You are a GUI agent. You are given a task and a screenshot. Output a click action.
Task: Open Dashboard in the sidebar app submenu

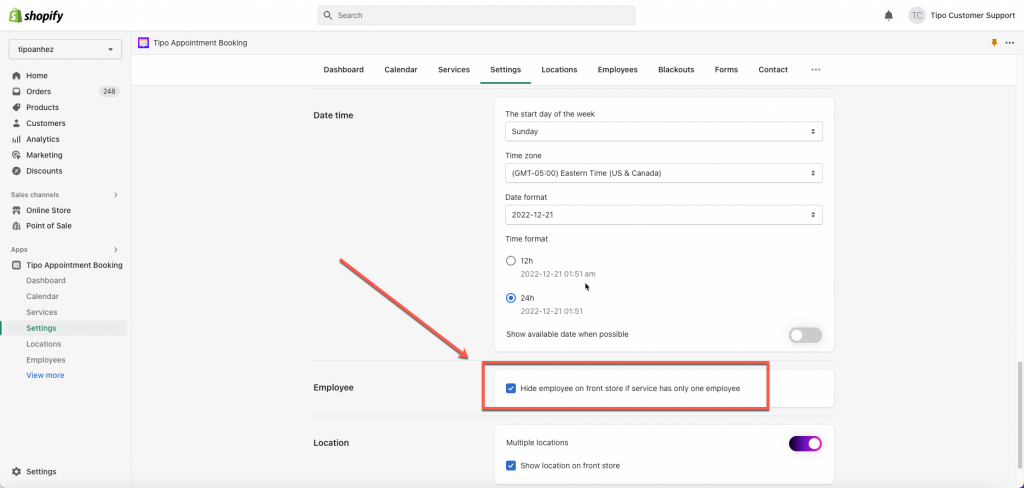46,281
